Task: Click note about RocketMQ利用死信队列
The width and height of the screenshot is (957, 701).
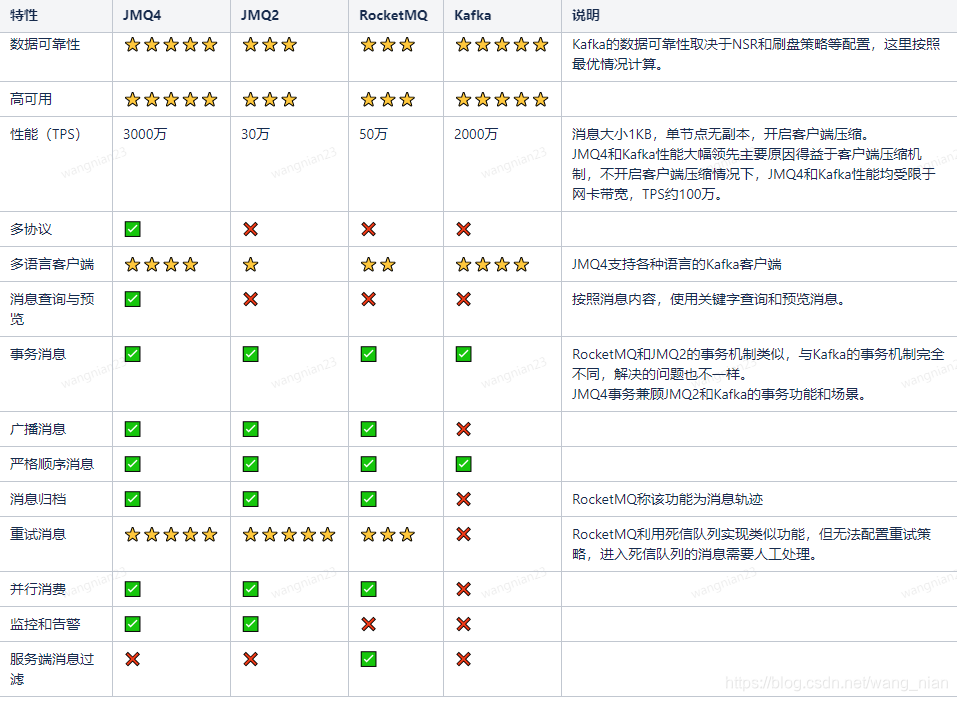Action: (751, 544)
